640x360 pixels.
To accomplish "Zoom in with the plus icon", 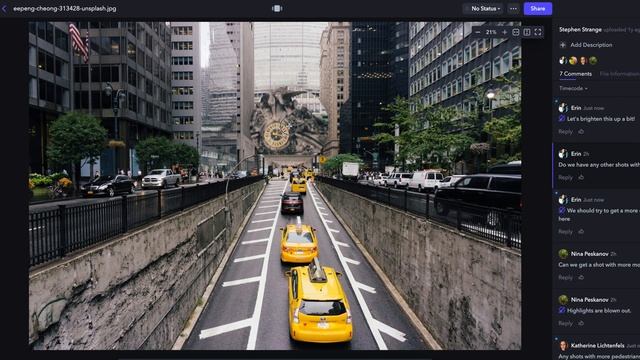I will (504, 32).
